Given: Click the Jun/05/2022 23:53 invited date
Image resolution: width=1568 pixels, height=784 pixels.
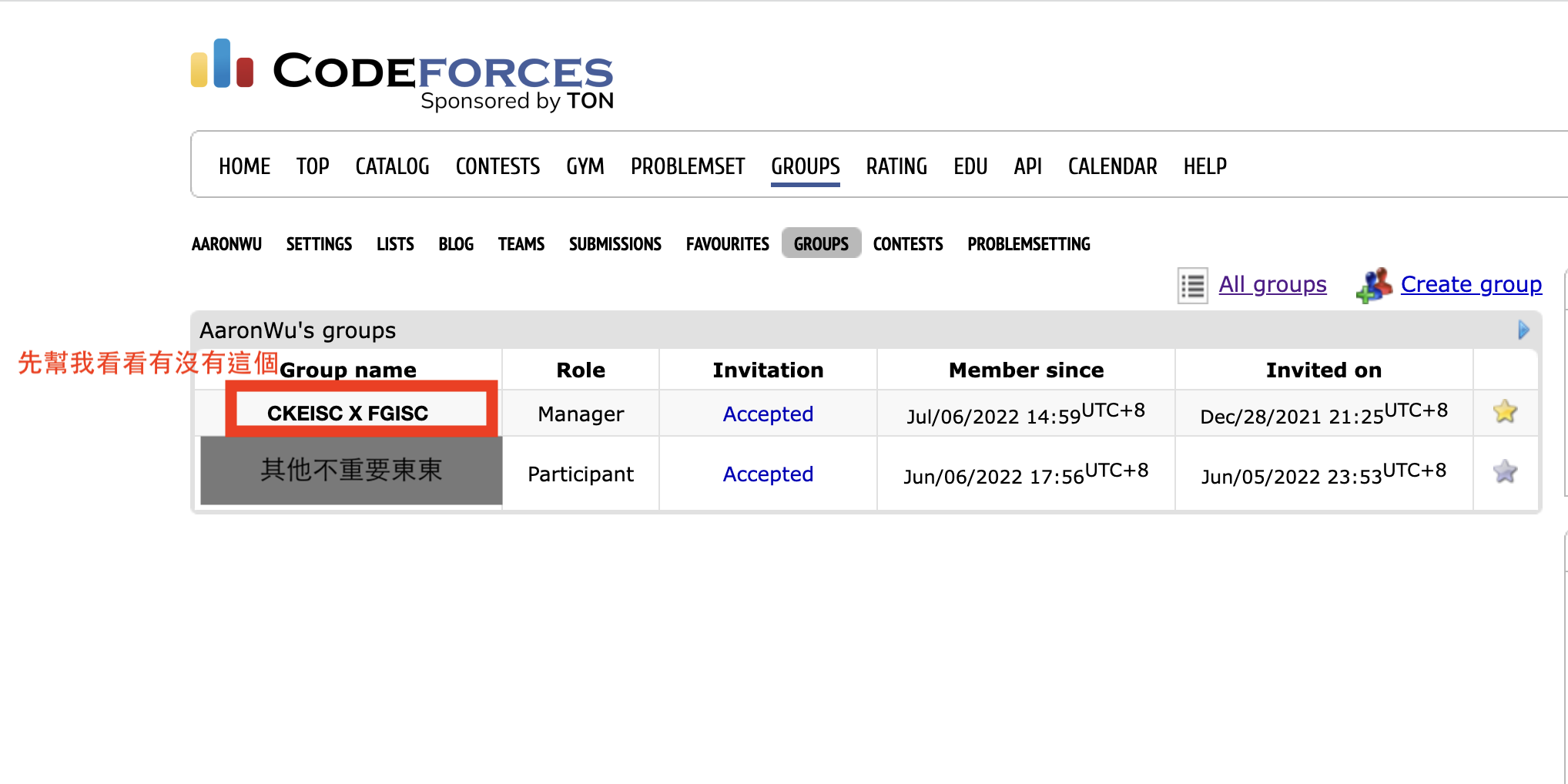Looking at the screenshot, I should coord(1324,474).
